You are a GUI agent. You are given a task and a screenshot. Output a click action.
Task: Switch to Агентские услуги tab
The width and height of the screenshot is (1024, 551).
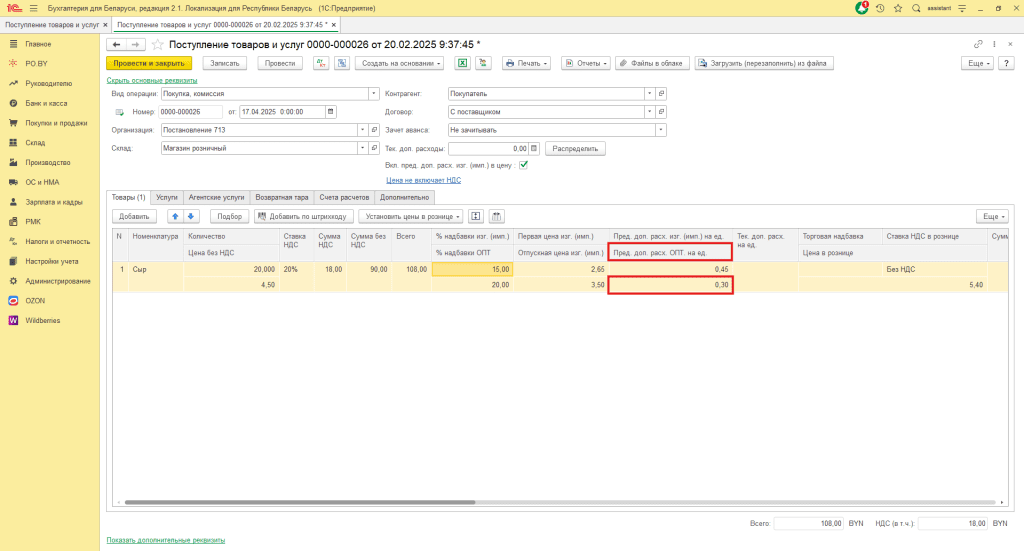[x=216, y=197]
